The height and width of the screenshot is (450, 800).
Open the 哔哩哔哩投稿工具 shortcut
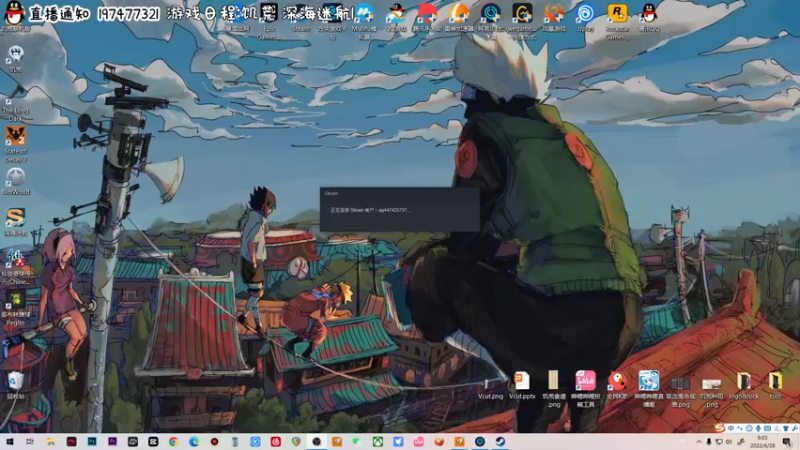click(585, 389)
